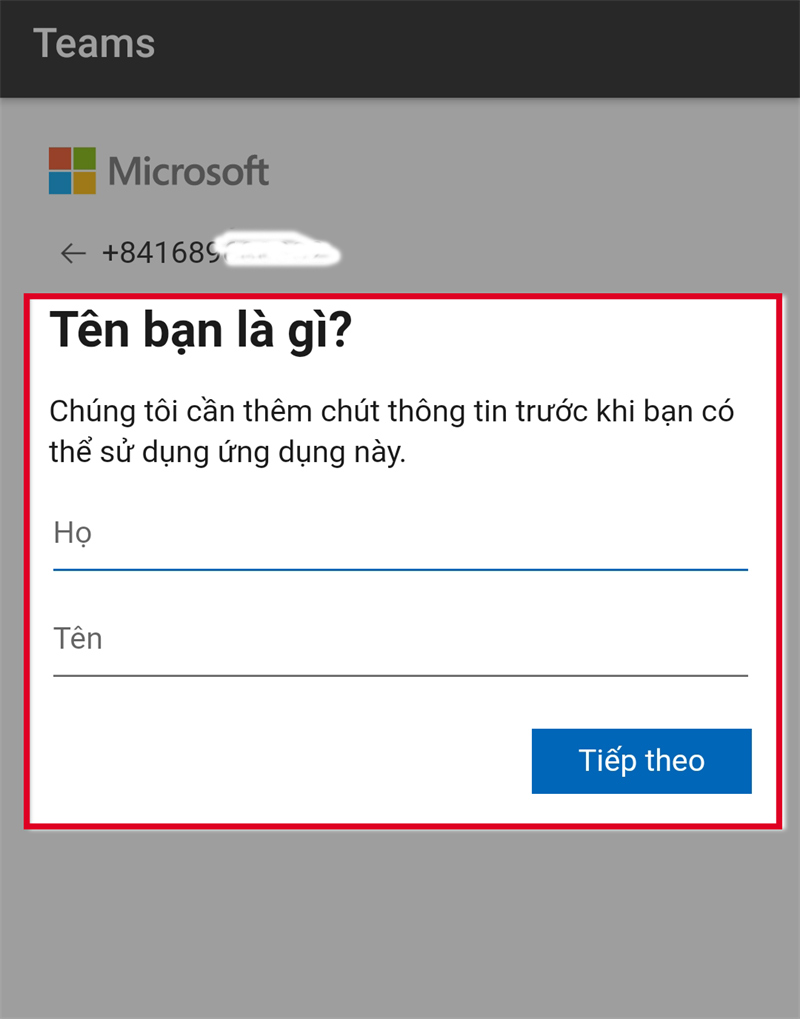Image resolution: width=800 pixels, height=1019 pixels.
Task: Click the 'Tiếp theo' button
Action: pos(641,761)
